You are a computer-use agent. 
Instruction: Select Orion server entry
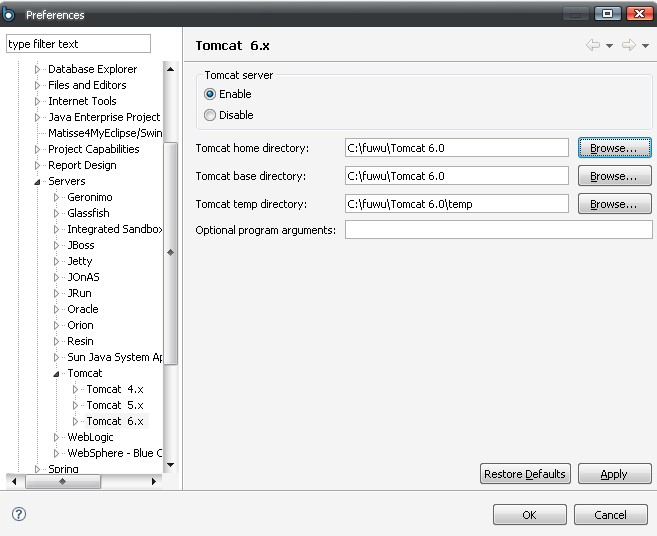[x=80, y=325]
